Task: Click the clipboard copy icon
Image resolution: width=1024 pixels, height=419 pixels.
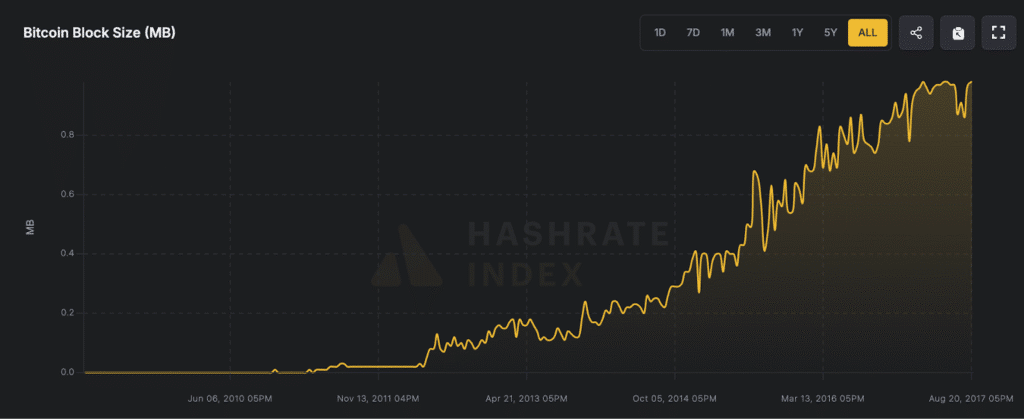Action: click(x=957, y=33)
